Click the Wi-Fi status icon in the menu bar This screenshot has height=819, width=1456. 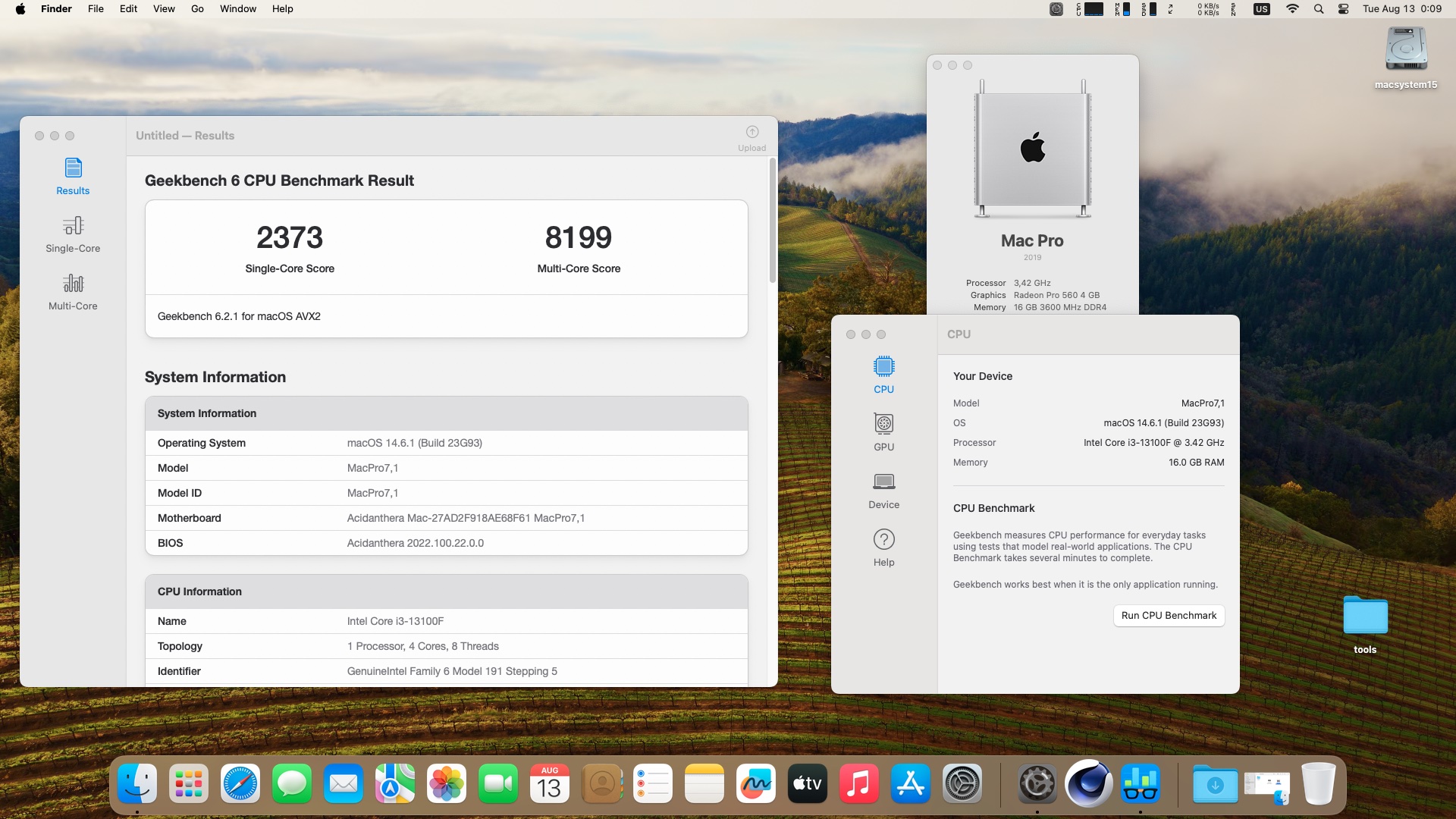[x=1292, y=9]
